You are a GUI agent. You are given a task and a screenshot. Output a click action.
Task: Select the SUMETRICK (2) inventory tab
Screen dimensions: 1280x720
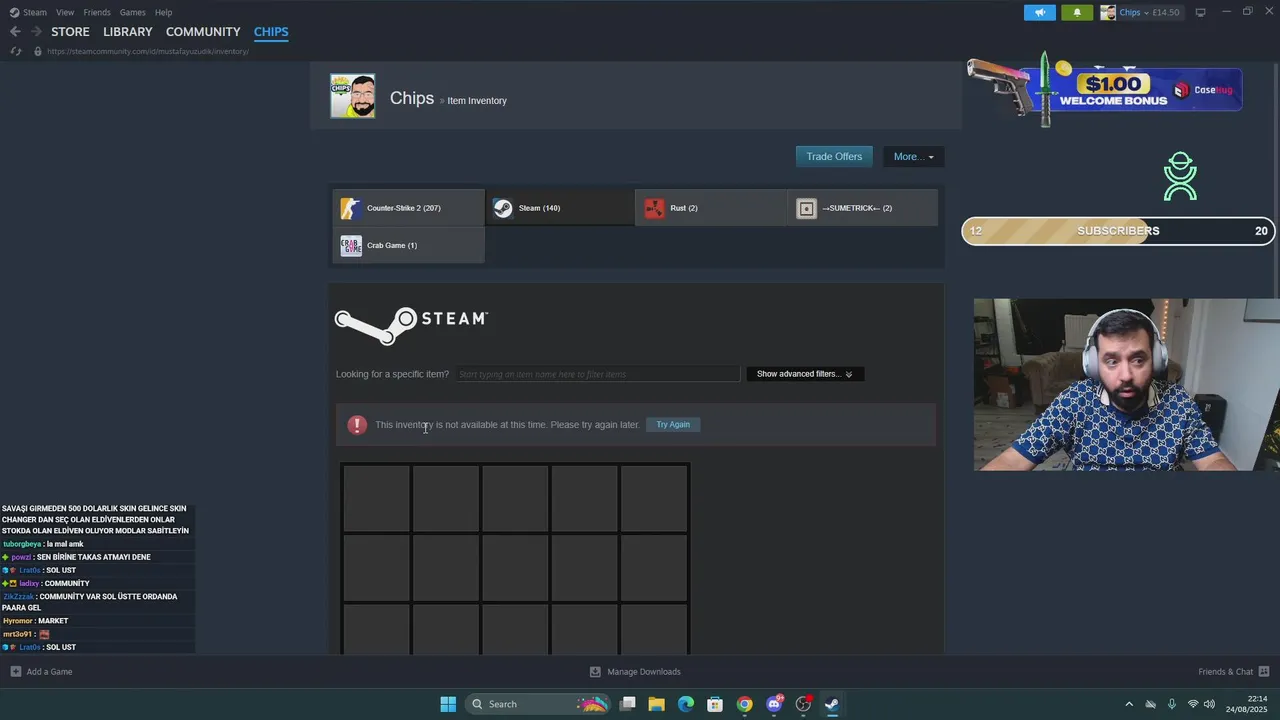(x=863, y=208)
